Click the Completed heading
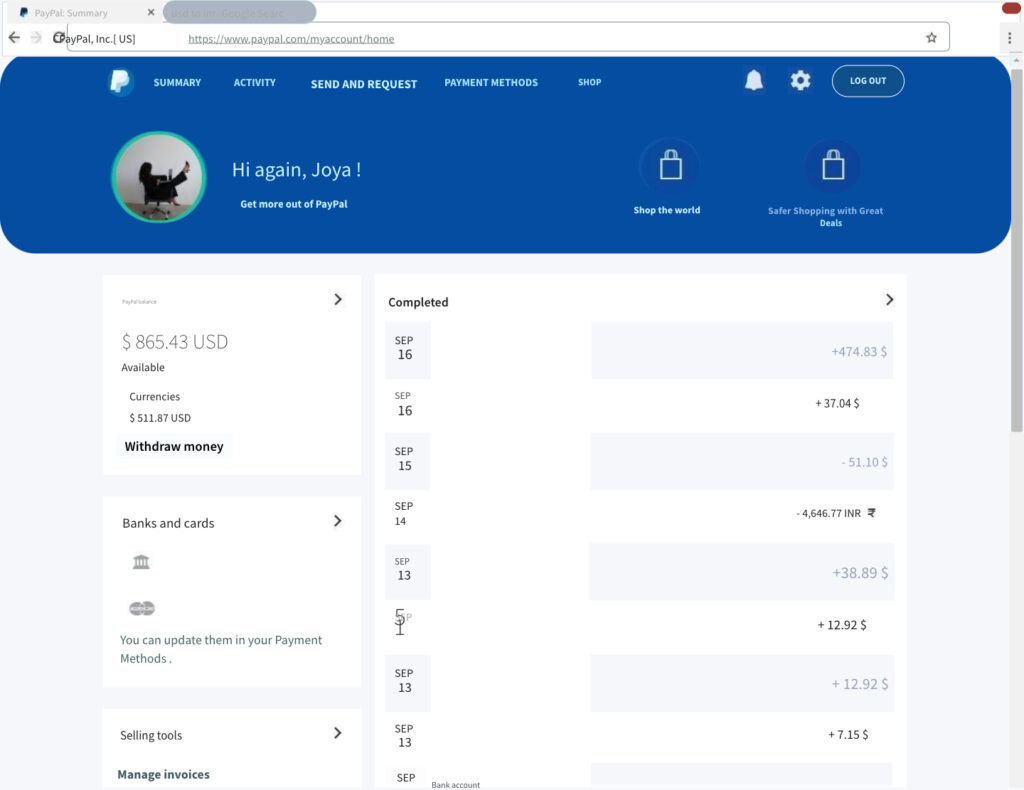Viewport: 1024px width, 790px height. (x=418, y=302)
